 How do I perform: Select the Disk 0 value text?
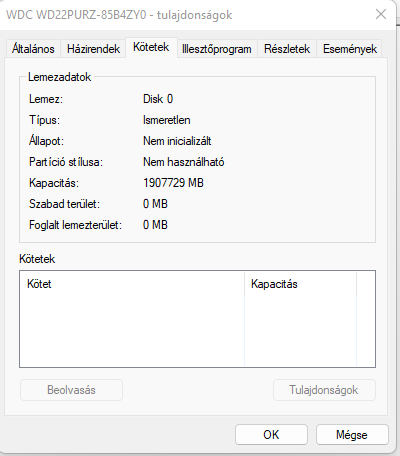coord(158,99)
